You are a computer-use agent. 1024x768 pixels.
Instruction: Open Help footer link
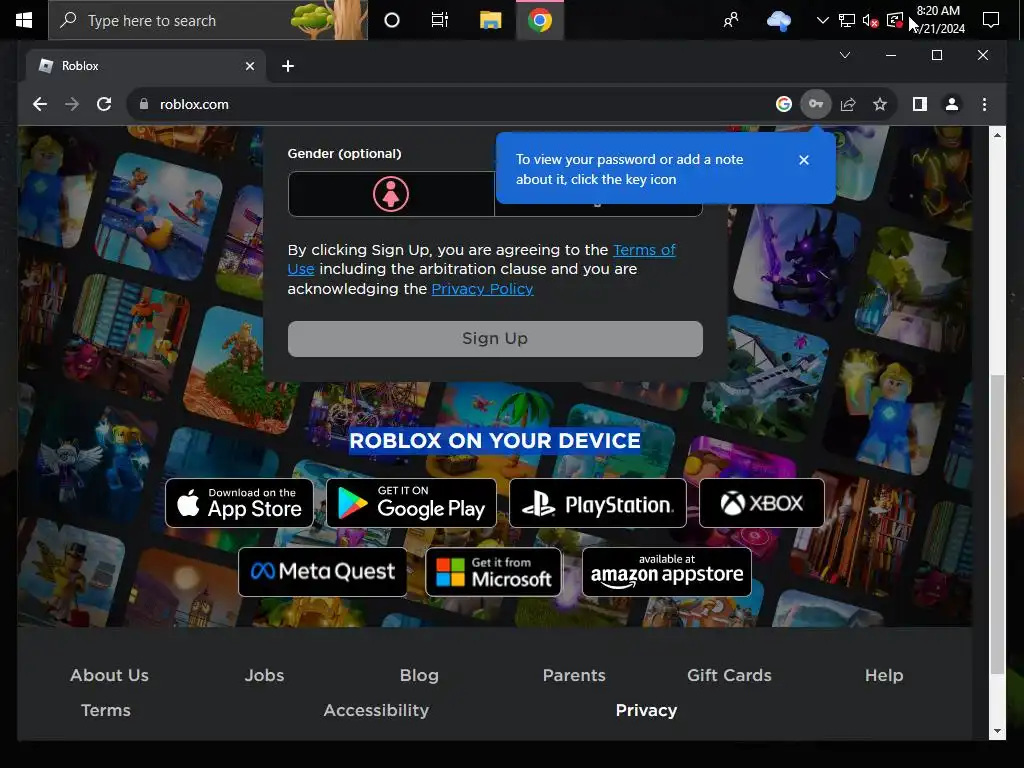884,675
